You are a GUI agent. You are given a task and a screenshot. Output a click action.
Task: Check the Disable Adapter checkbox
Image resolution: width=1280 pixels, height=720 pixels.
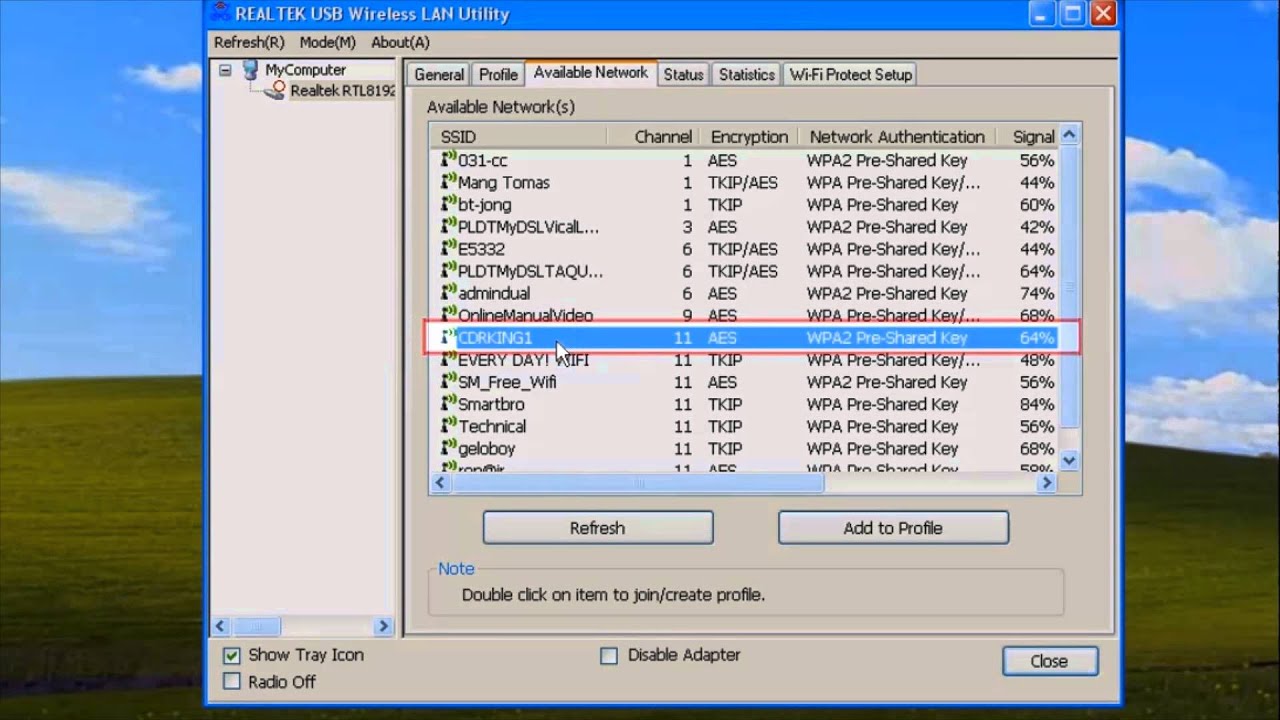click(608, 655)
